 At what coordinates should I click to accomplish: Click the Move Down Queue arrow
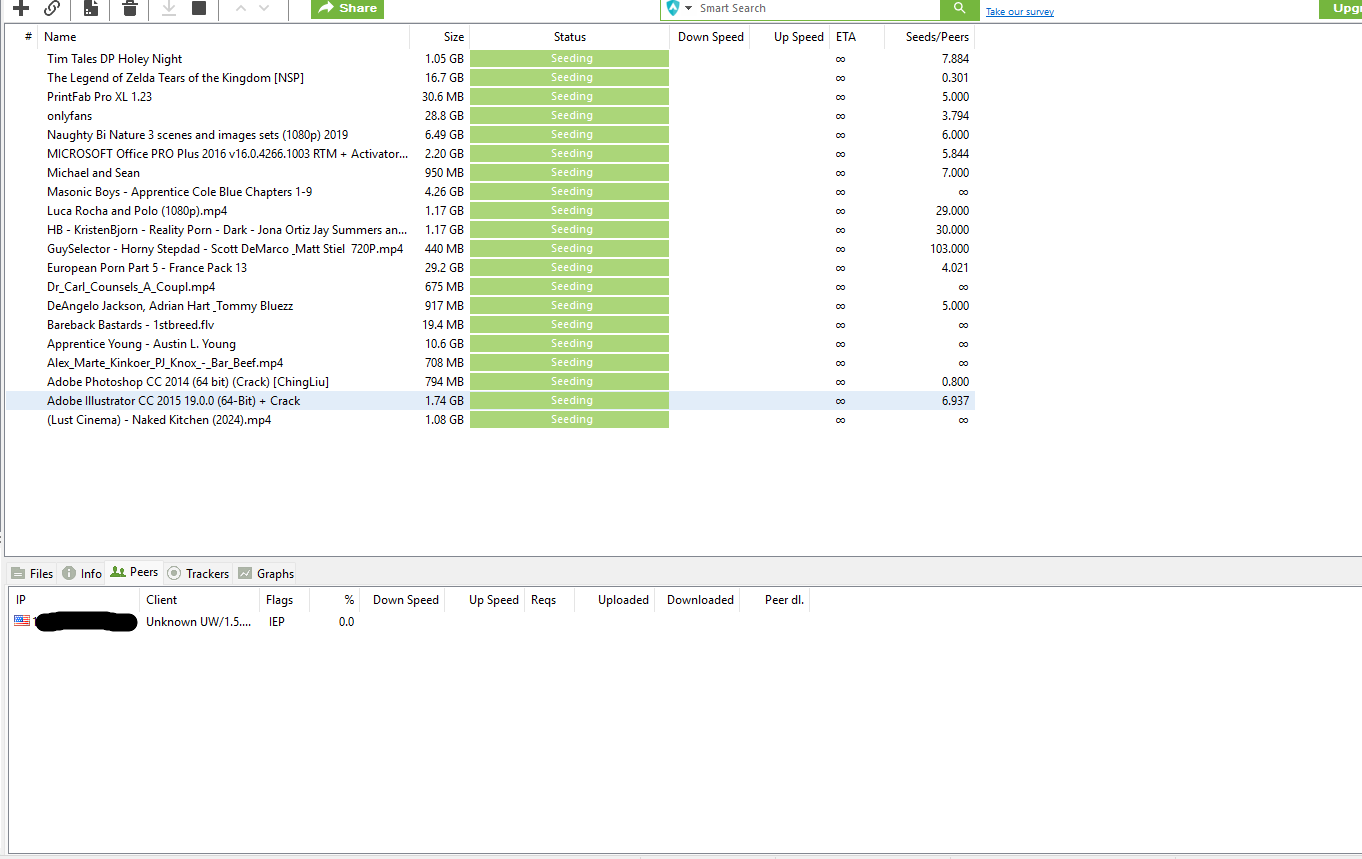(264, 8)
